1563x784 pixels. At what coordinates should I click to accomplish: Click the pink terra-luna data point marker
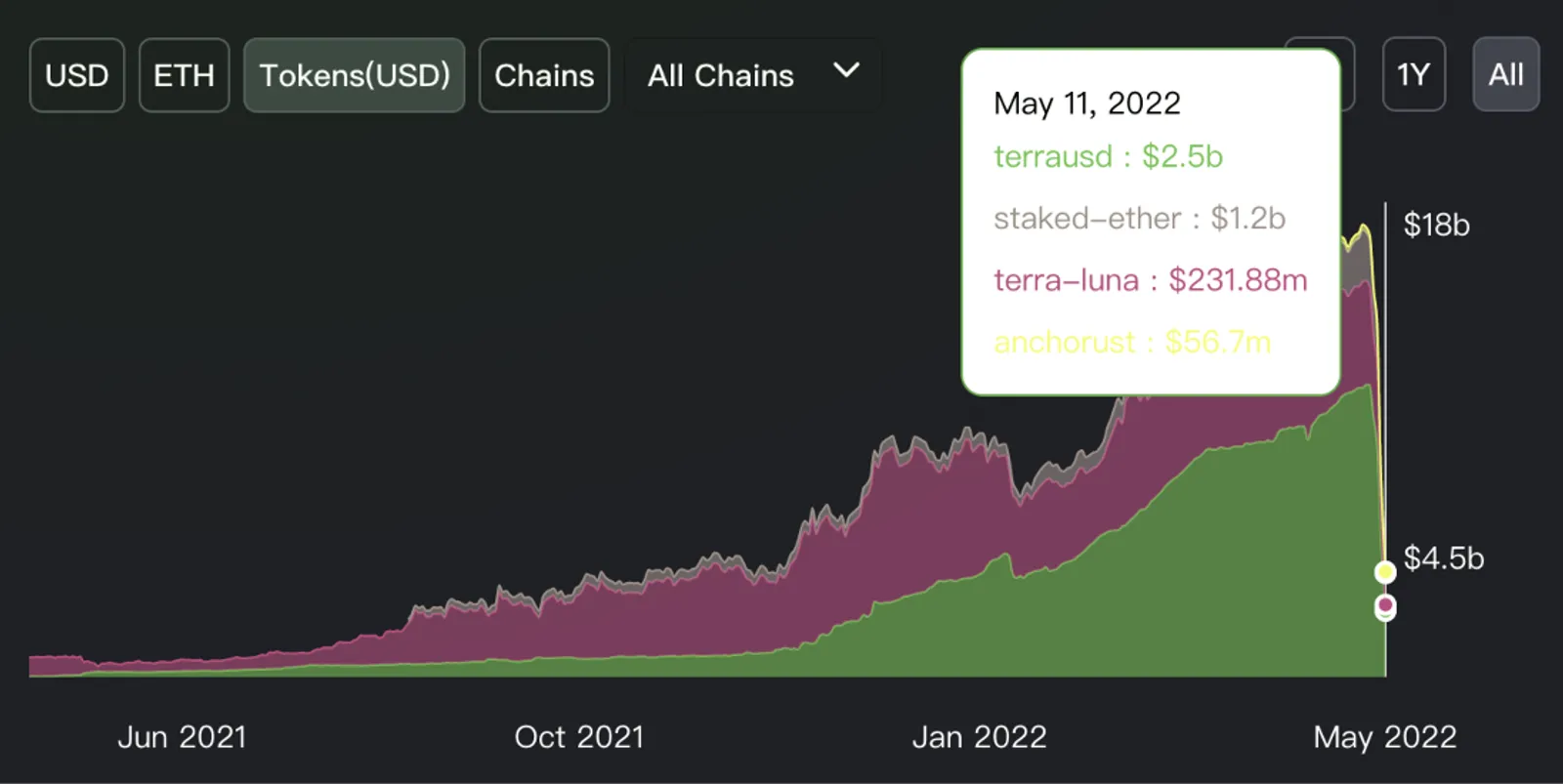click(1385, 605)
